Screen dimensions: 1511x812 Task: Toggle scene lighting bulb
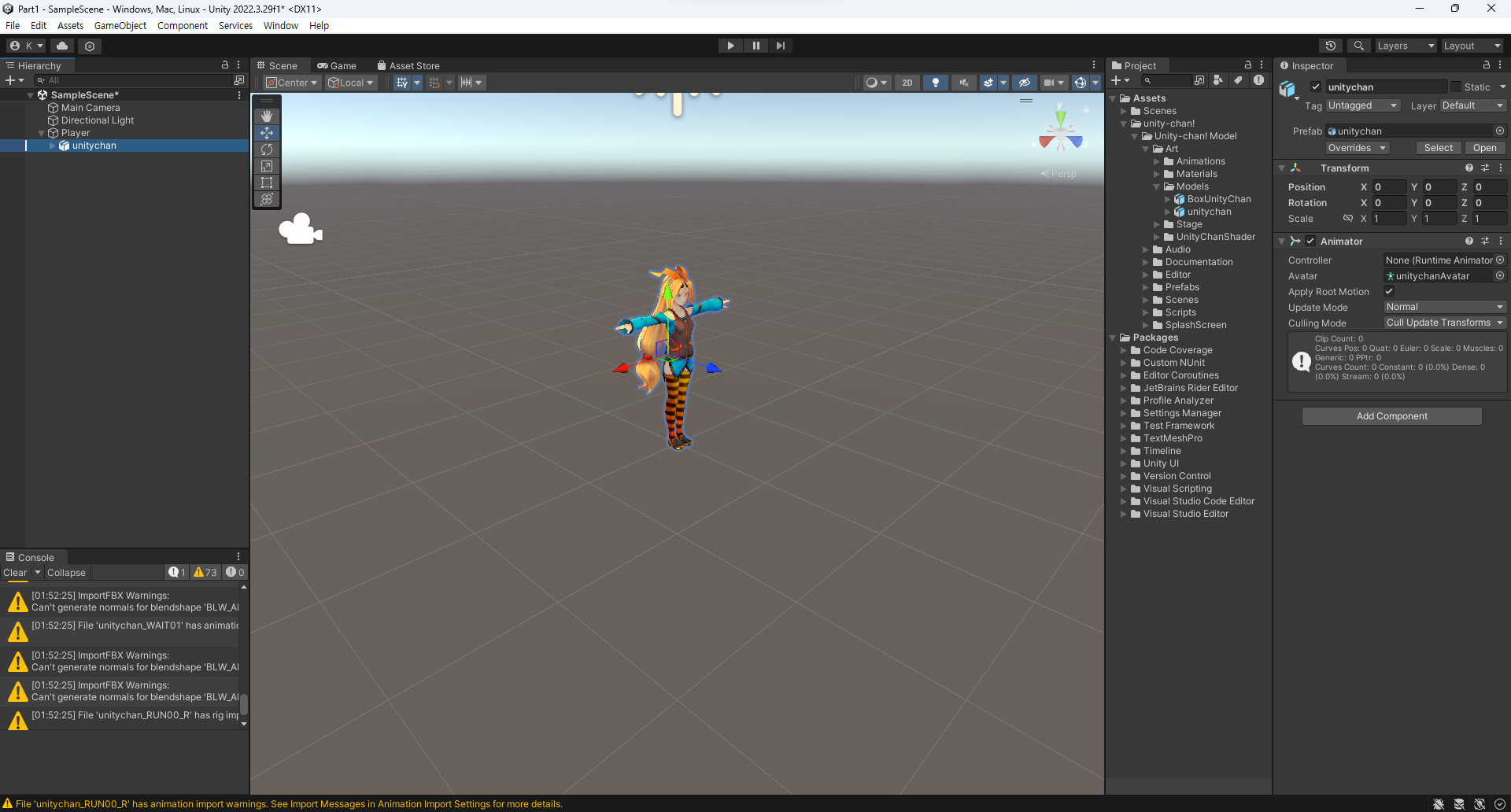(935, 83)
